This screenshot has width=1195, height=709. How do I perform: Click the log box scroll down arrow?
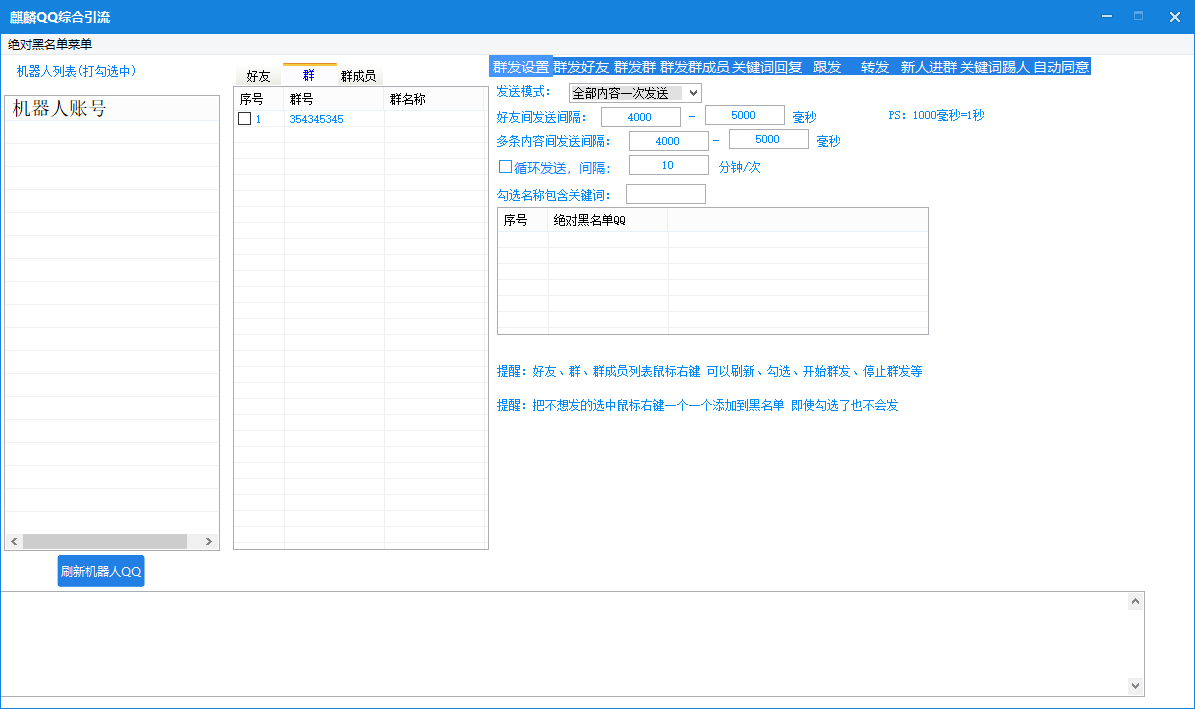click(x=1136, y=685)
